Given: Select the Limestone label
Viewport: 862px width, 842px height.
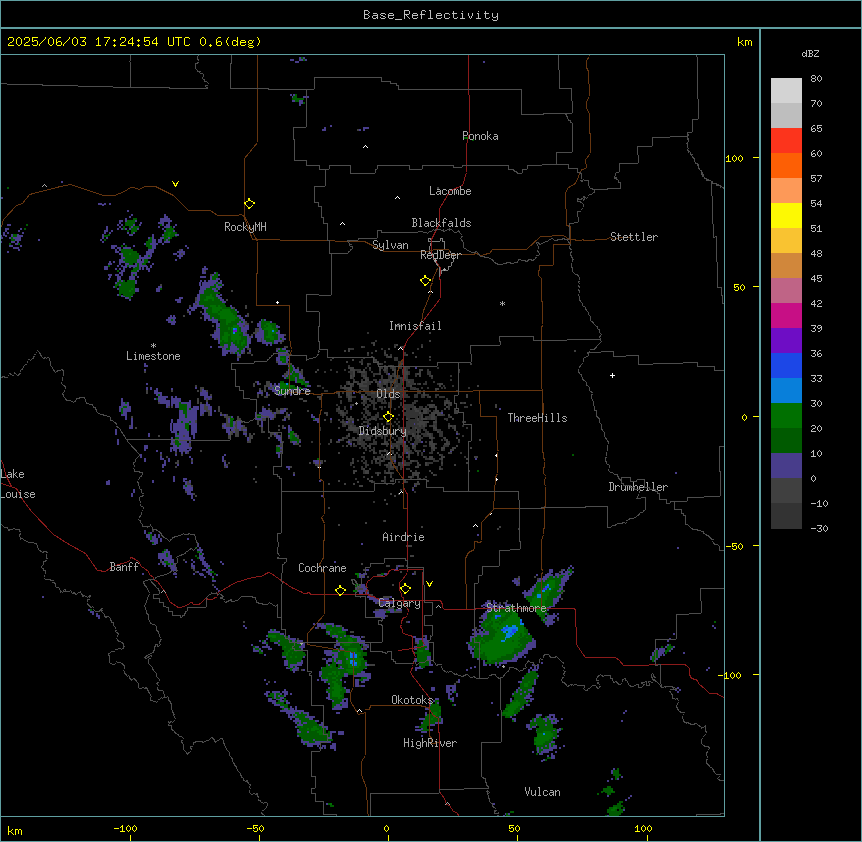Looking at the screenshot, I should [x=153, y=356].
